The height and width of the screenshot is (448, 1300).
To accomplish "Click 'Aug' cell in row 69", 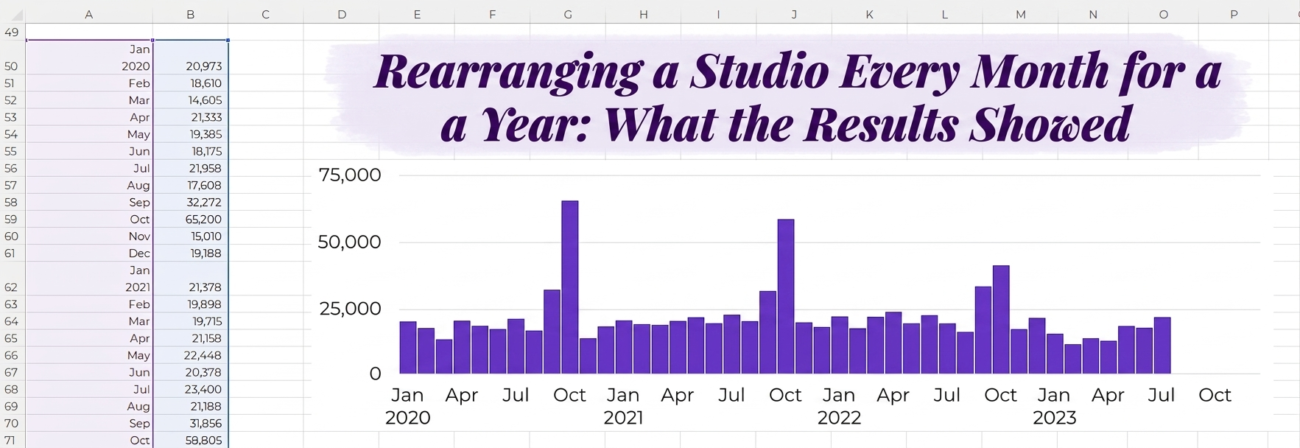I will click(x=90, y=406).
